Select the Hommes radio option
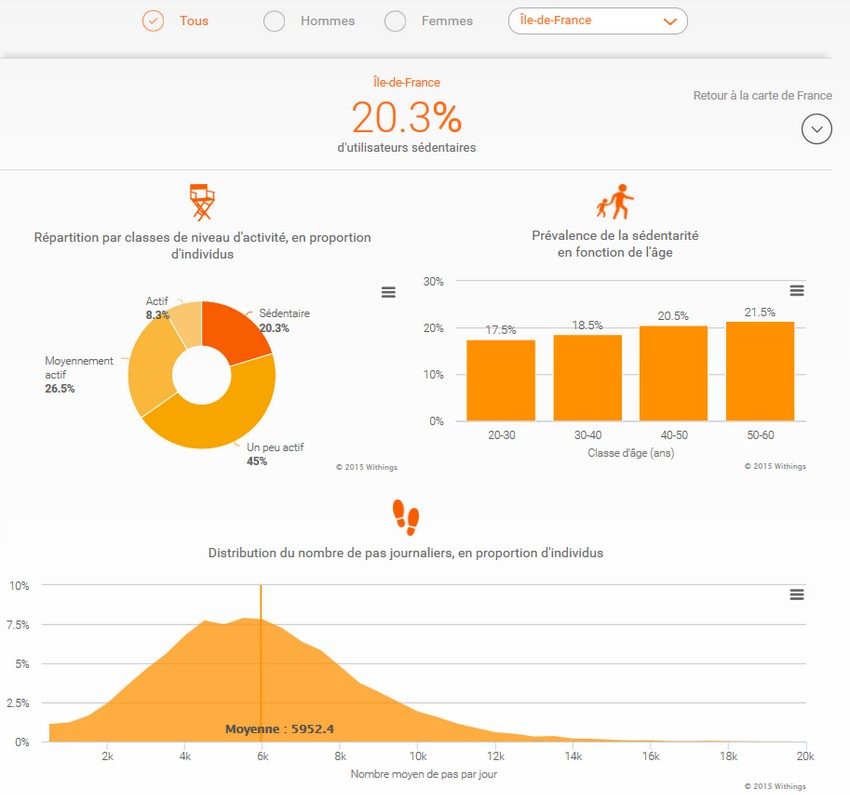The width and height of the screenshot is (850, 795). [274, 21]
